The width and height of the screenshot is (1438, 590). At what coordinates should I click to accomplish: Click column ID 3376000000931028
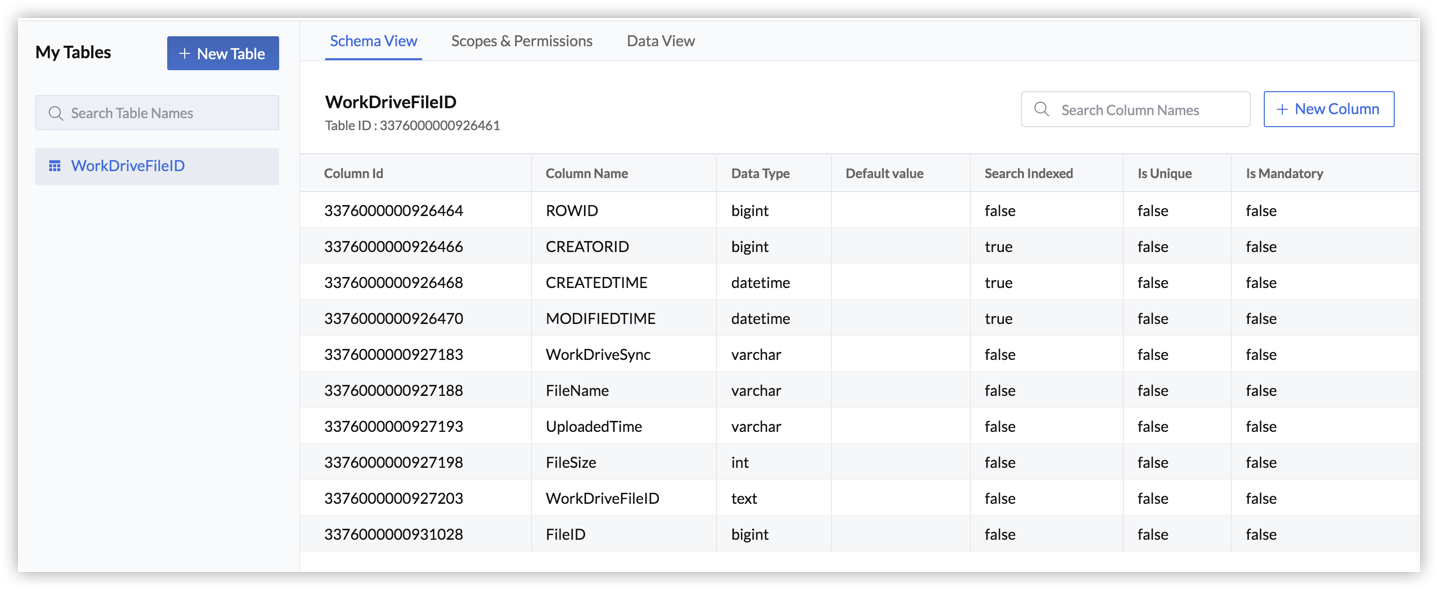click(x=394, y=534)
